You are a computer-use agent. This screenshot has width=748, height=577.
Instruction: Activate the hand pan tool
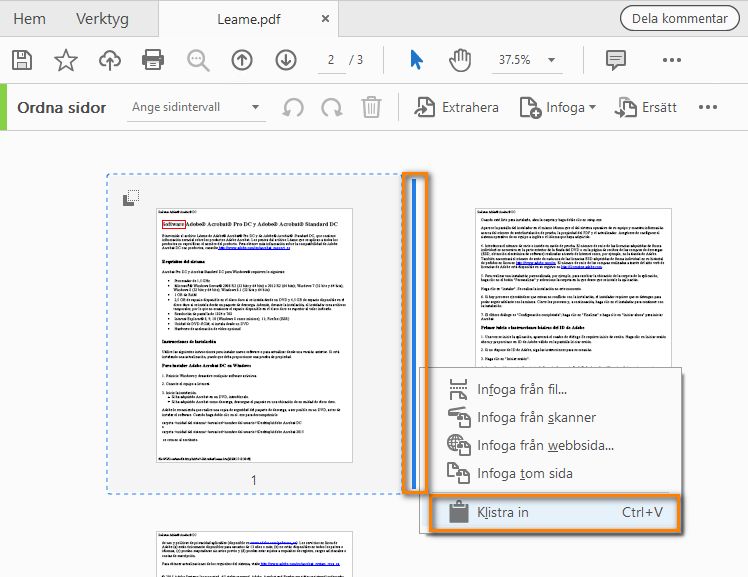(x=460, y=60)
